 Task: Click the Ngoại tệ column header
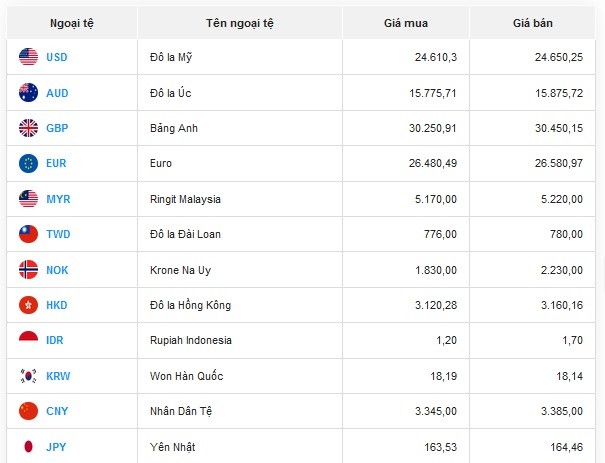pyautogui.click(x=71, y=22)
